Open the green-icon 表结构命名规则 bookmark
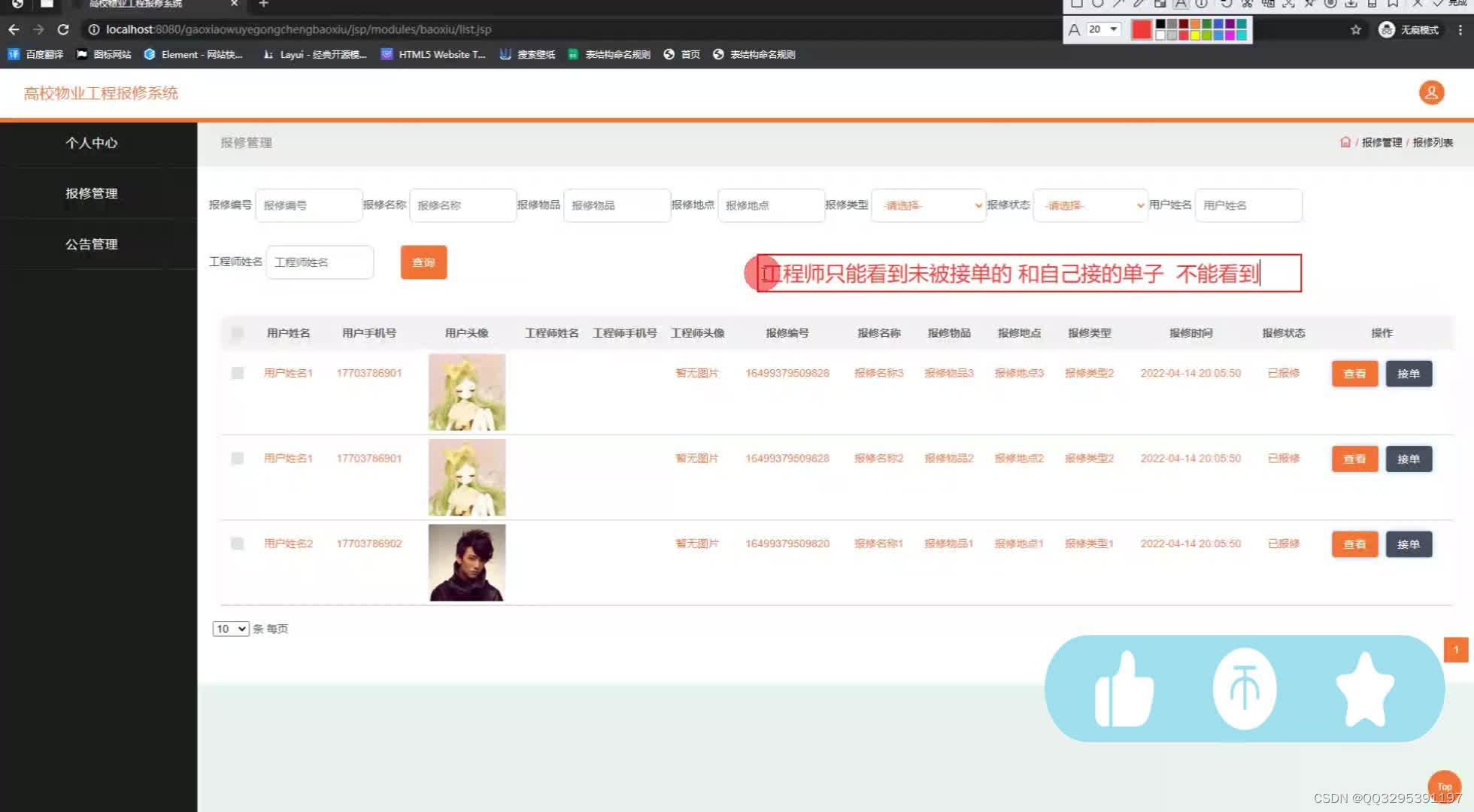The image size is (1474, 812). [x=609, y=54]
